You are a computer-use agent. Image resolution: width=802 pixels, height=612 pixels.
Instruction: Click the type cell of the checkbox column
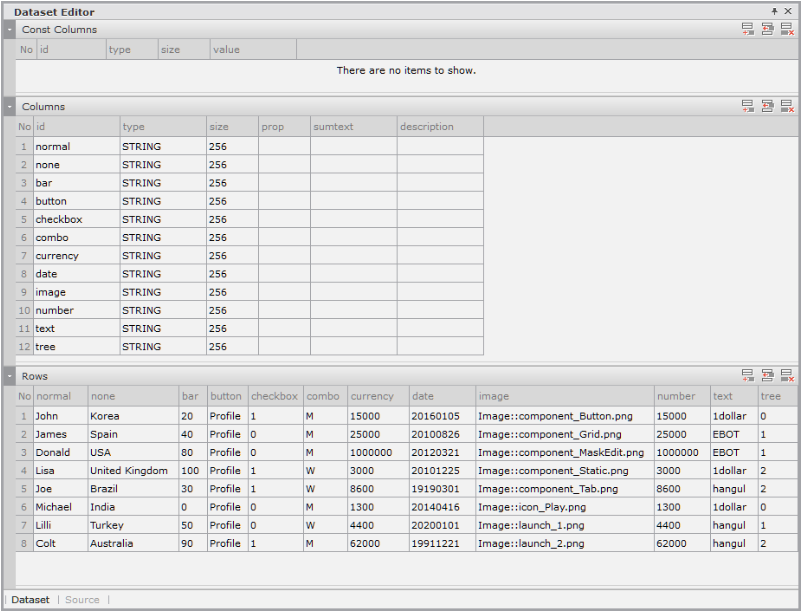(162, 219)
